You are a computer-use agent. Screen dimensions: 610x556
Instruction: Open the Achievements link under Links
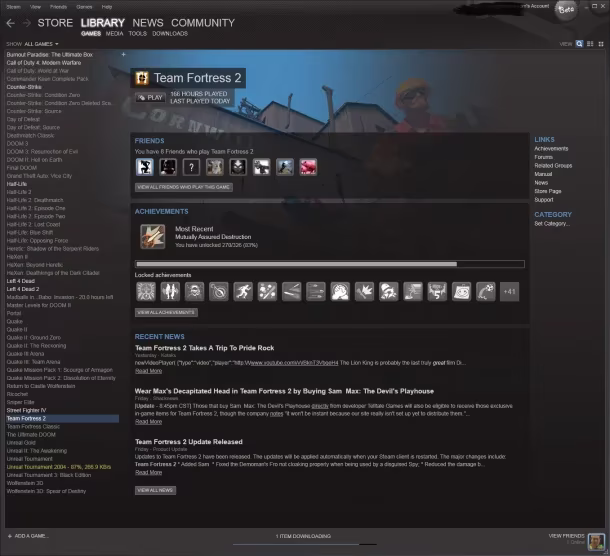click(x=551, y=149)
